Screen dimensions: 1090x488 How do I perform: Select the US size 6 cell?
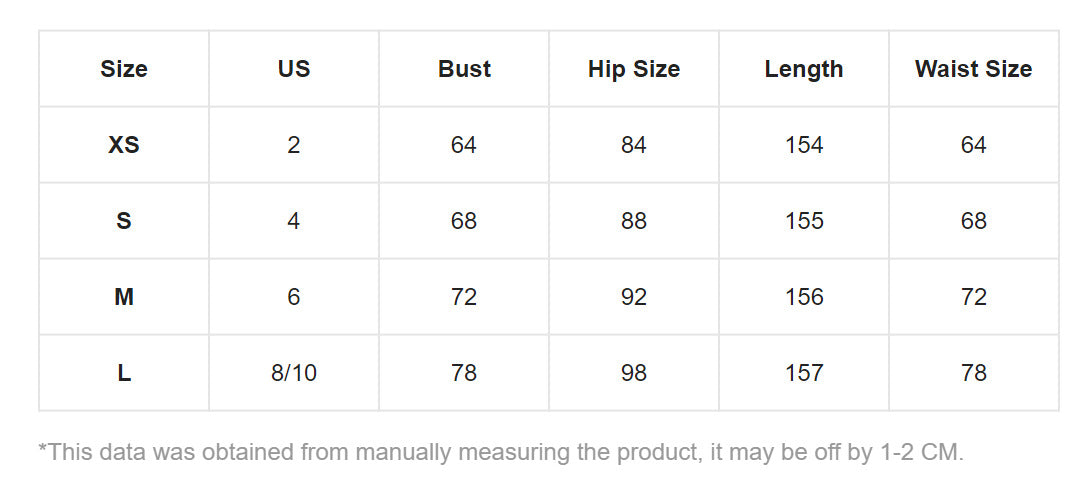pyautogui.click(x=294, y=297)
